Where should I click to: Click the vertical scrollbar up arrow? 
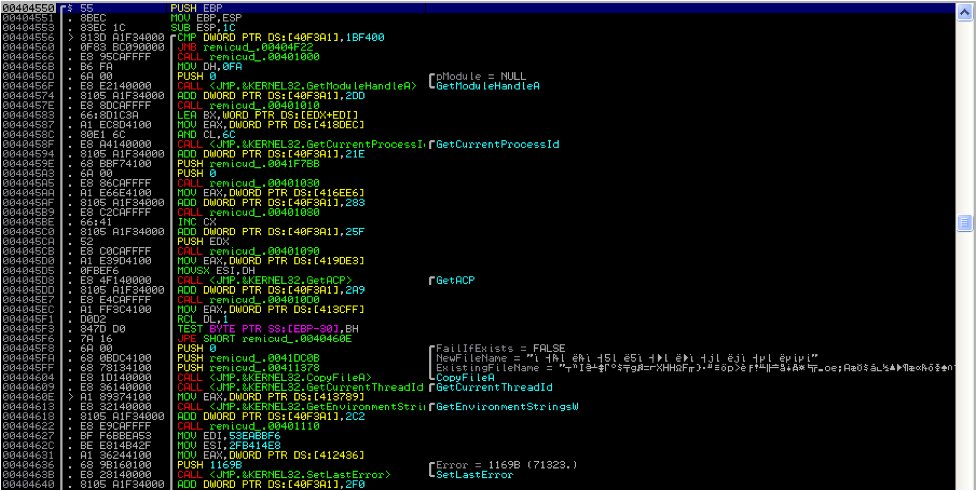(965, 12)
